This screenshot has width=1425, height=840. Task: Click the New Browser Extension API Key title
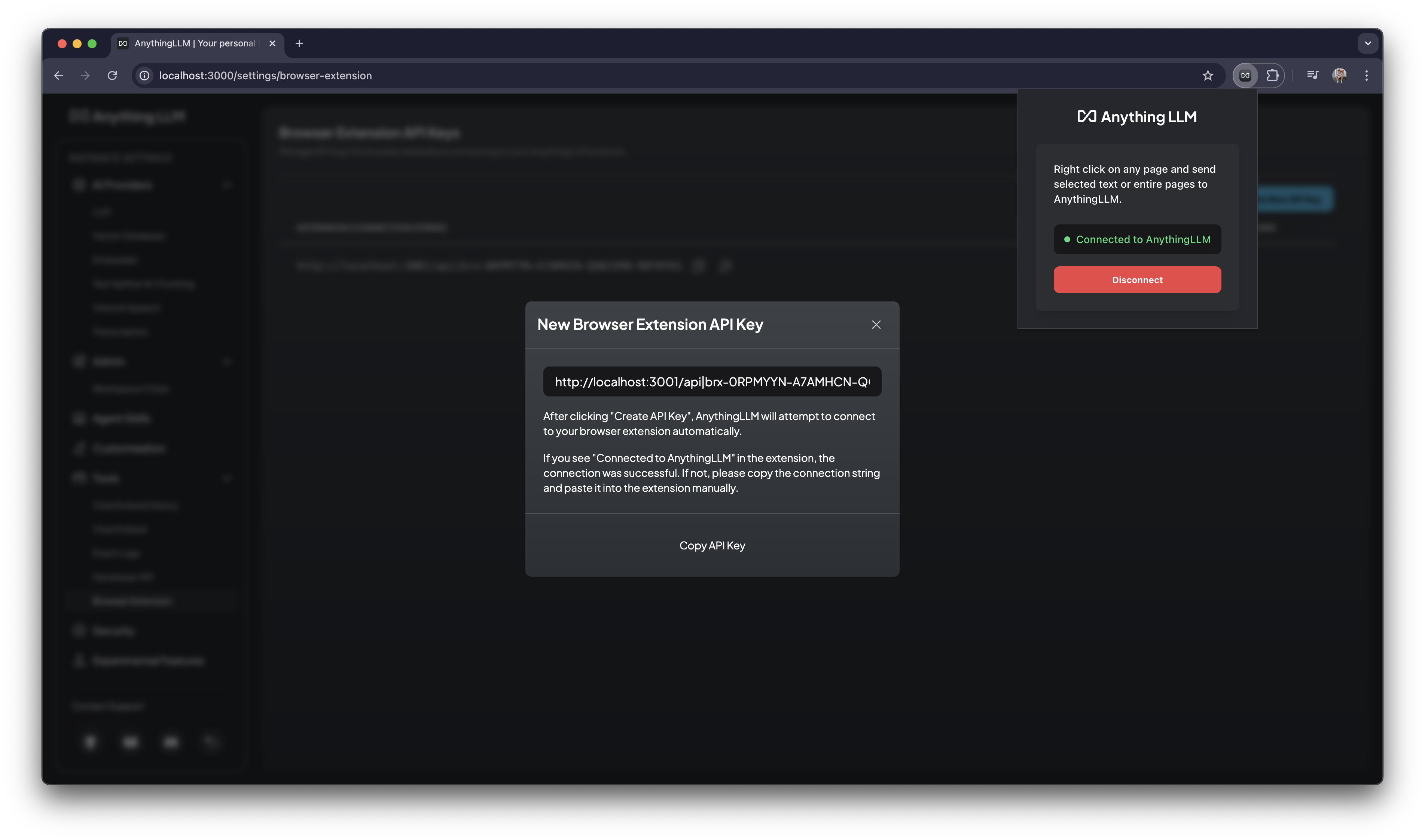pyautogui.click(x=650, y=324)
